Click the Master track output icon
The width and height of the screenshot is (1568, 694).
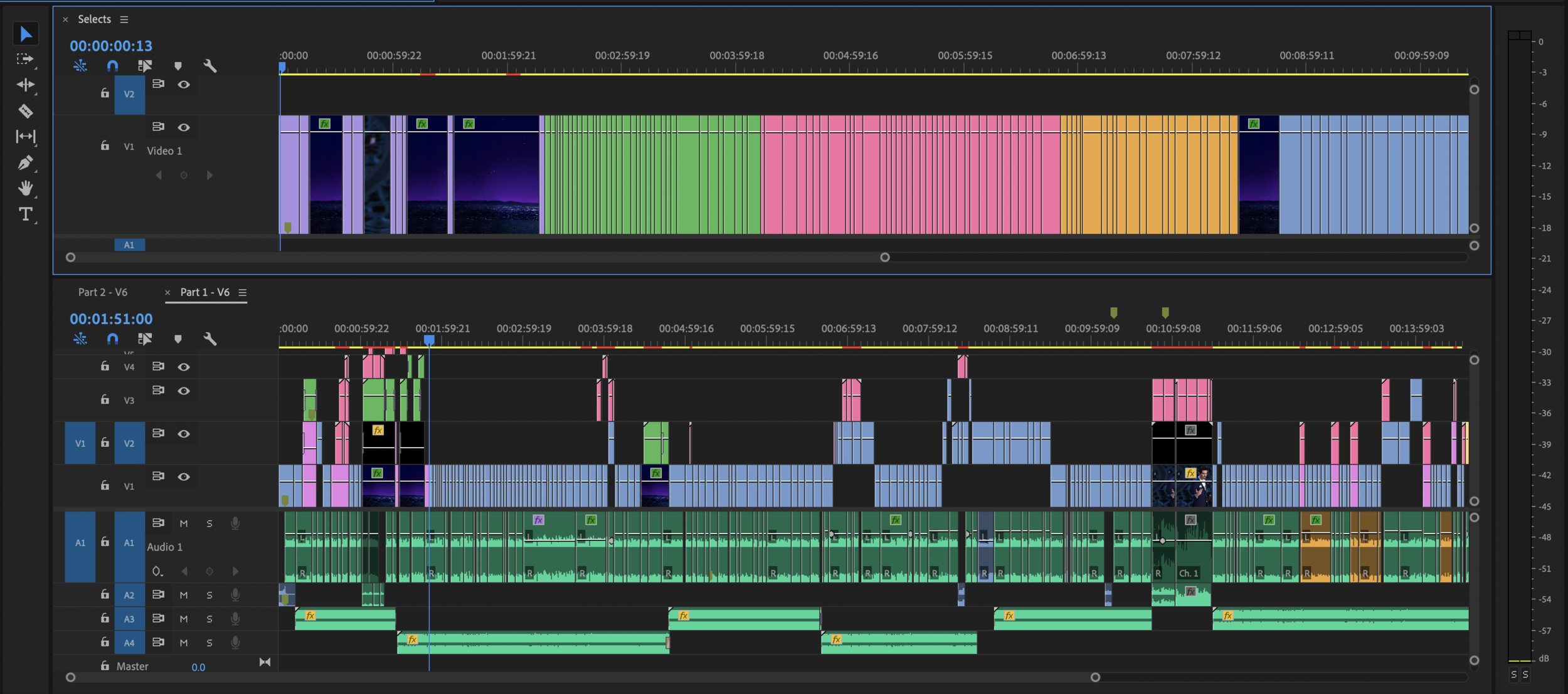(265, 662)
